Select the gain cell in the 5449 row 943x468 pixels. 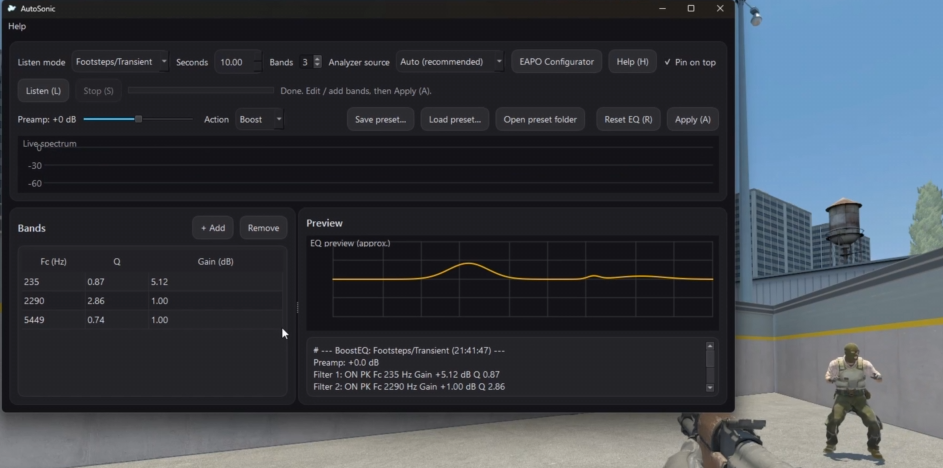tap(215, 320)
